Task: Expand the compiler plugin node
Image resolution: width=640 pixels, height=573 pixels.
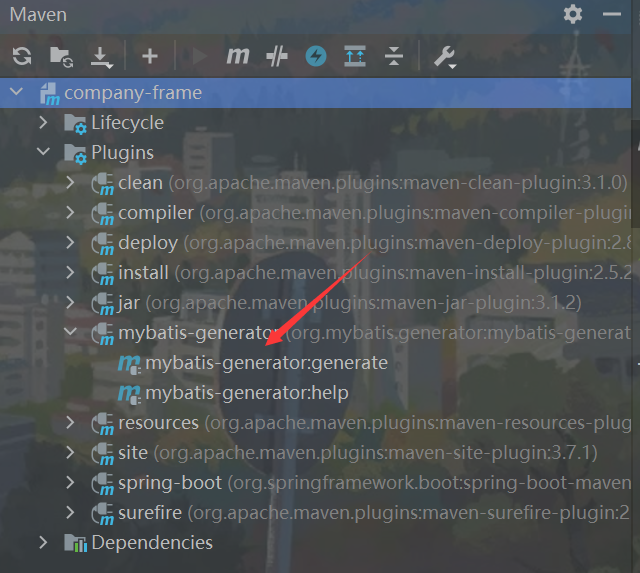Action: pos(70,212)
